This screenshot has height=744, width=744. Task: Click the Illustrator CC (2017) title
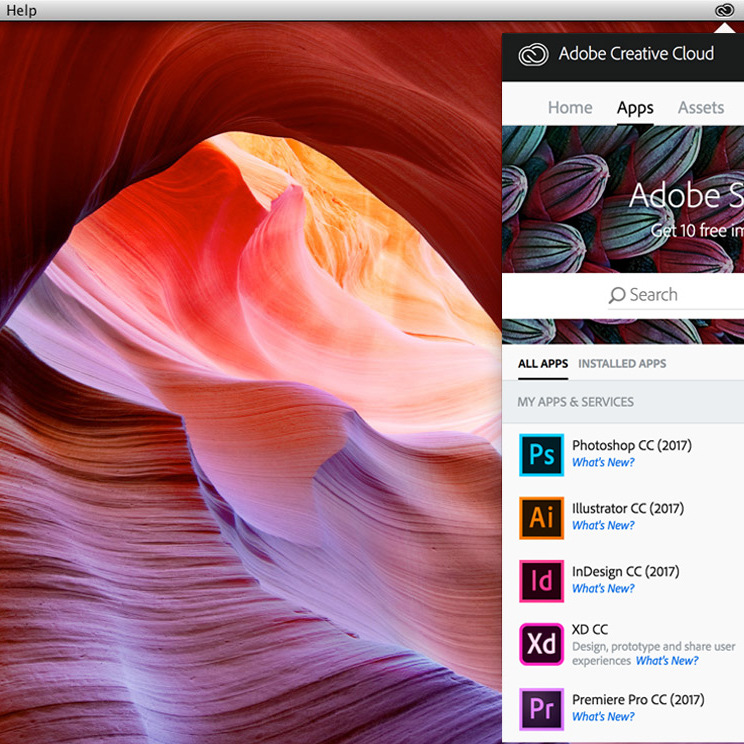pos(628,509)
